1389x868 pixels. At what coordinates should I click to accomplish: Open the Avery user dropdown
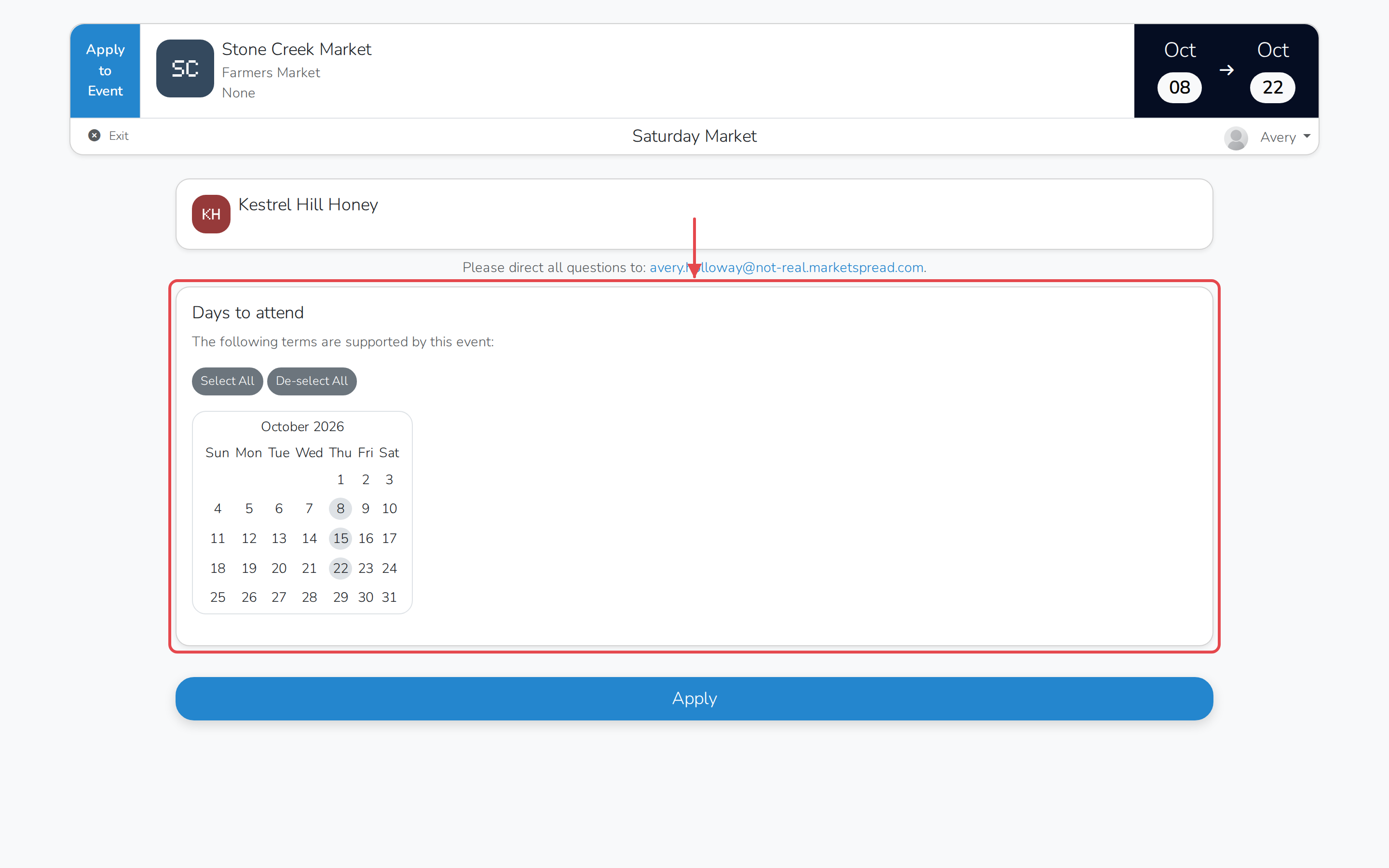click(1285, 137)
